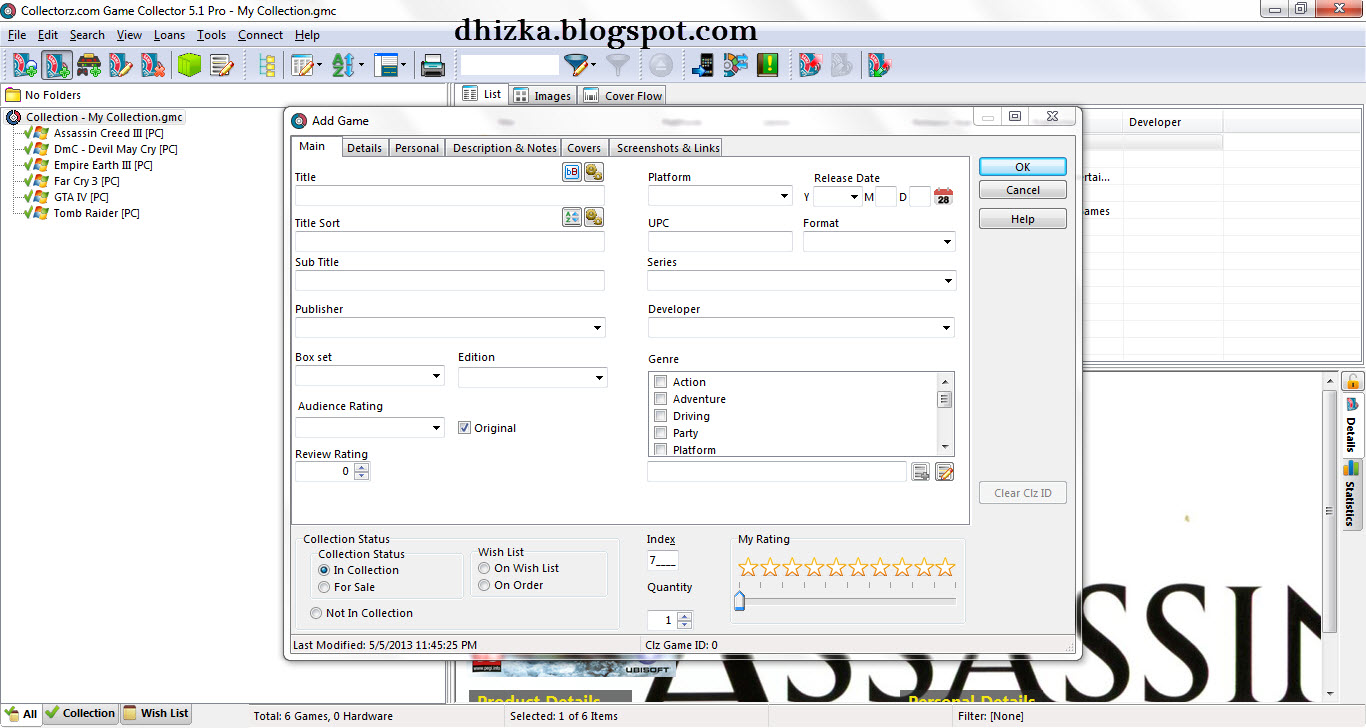Open the Platform dropdown
The width and height of the screenshot is (1366, 728).
[784, 197]
